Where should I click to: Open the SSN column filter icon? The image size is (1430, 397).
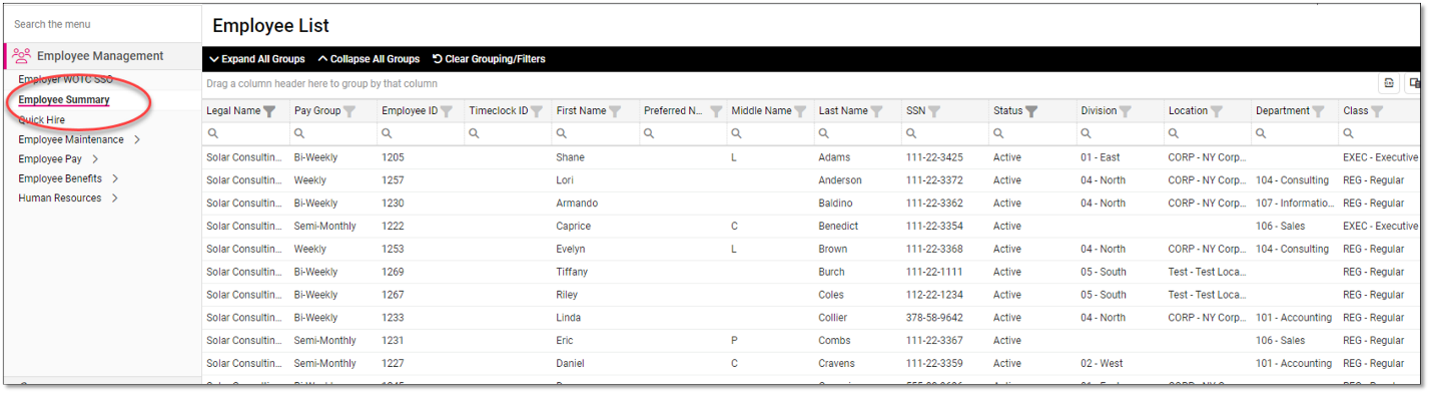point(934,111)
